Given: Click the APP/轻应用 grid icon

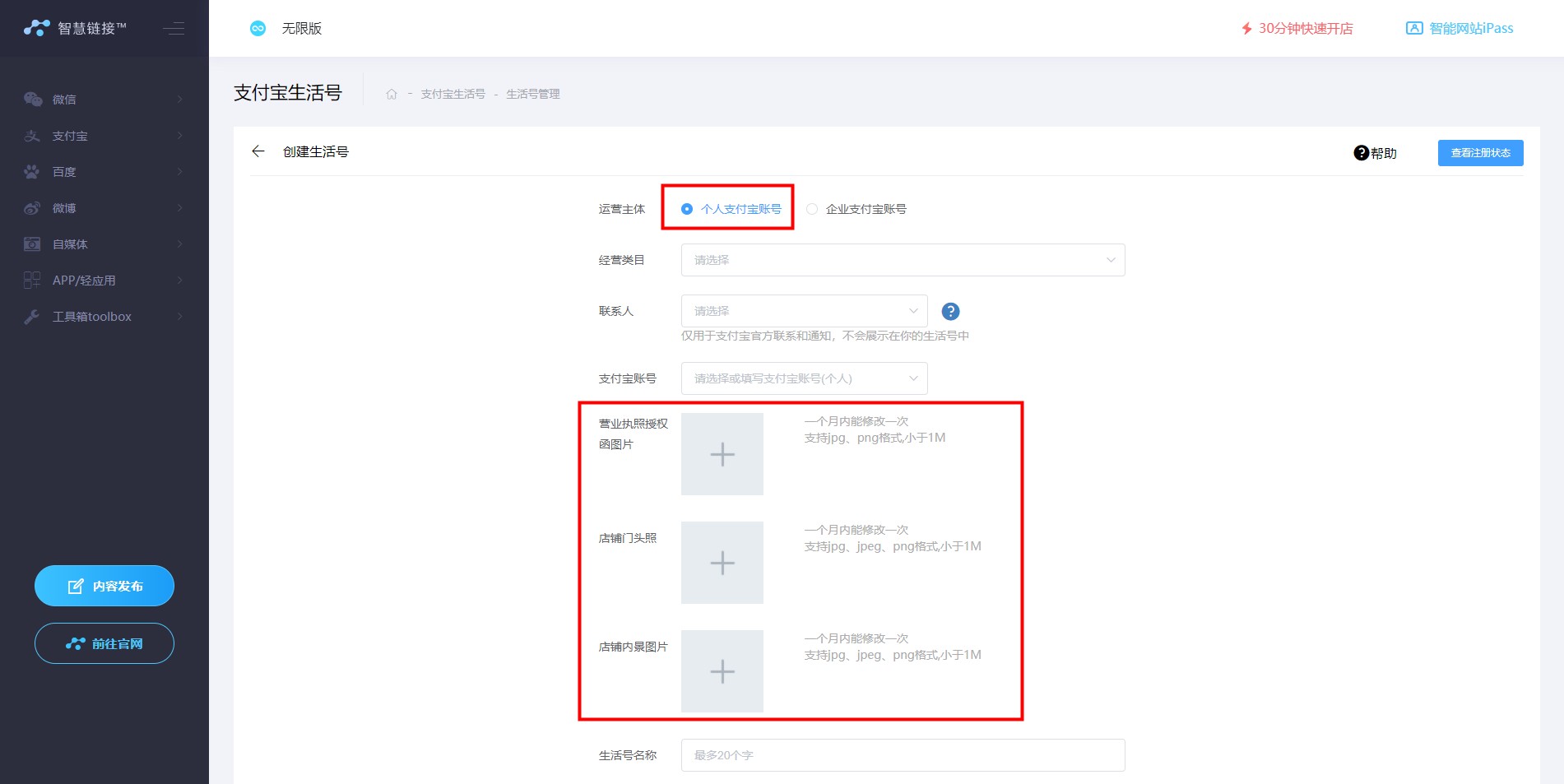Looking at the screenshot, I should [x=32, y=281].
